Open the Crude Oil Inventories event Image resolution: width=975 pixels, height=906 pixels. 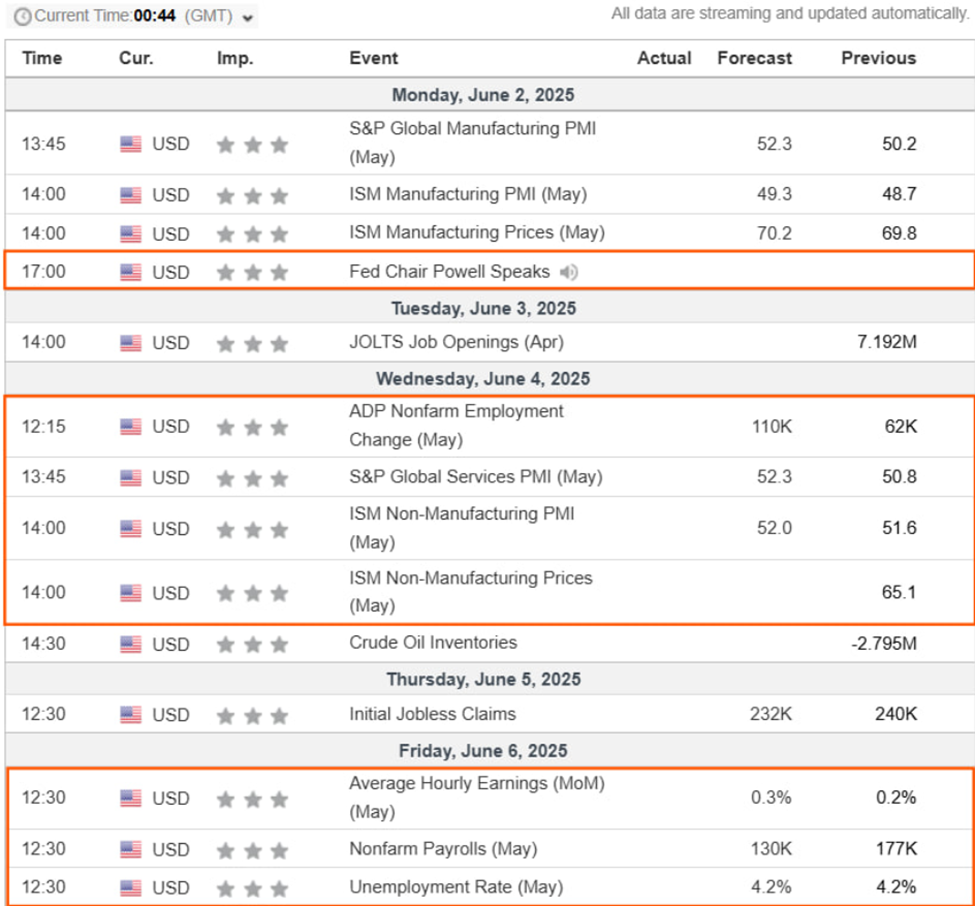(433, 642)
